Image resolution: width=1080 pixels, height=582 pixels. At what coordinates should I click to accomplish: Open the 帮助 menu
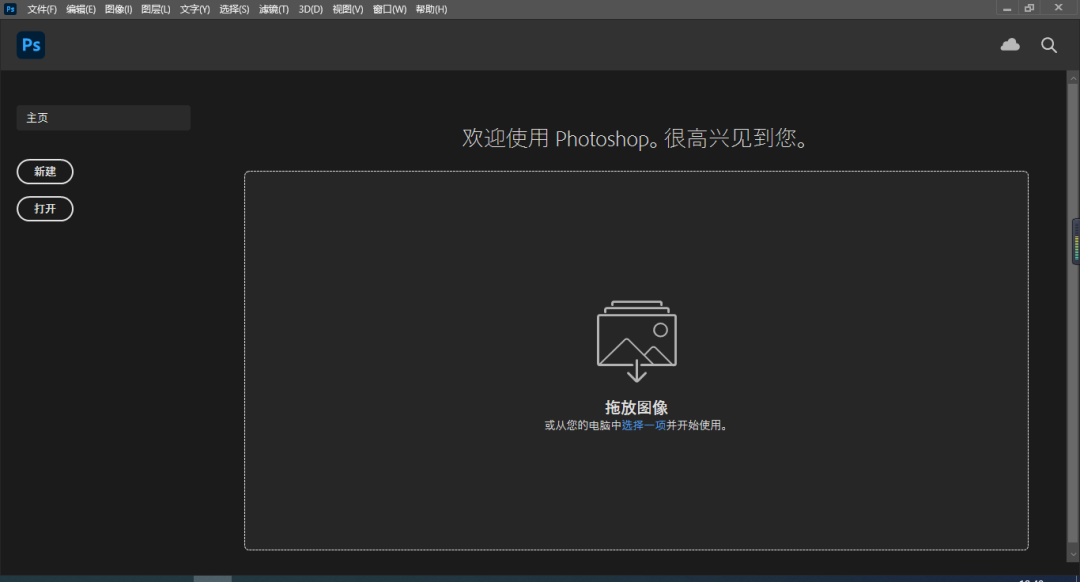[430, 8]
